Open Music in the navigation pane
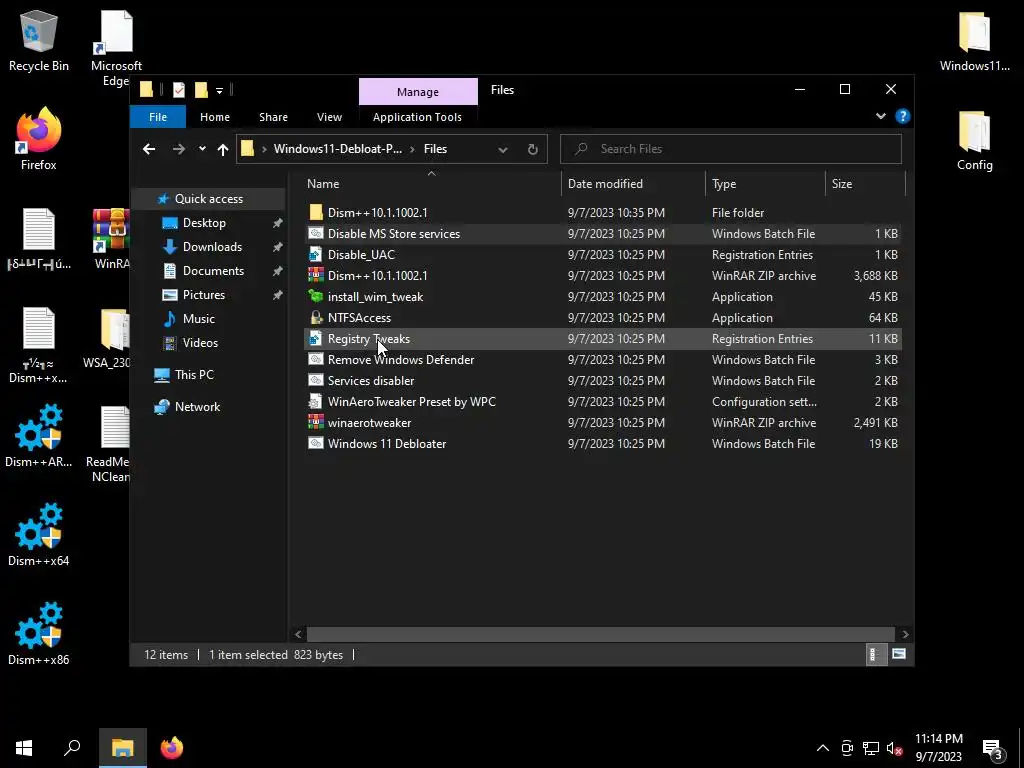 [199, 319]
